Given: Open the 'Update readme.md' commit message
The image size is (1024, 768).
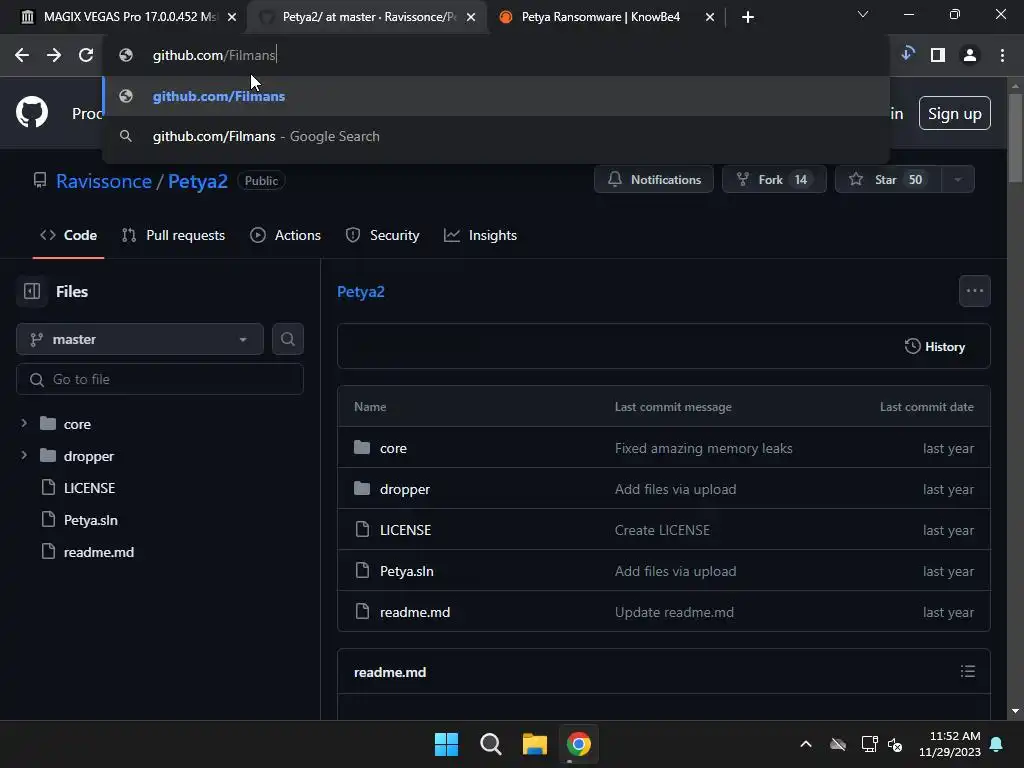Looking at the screenshot, I should click(x=674, y=612).
